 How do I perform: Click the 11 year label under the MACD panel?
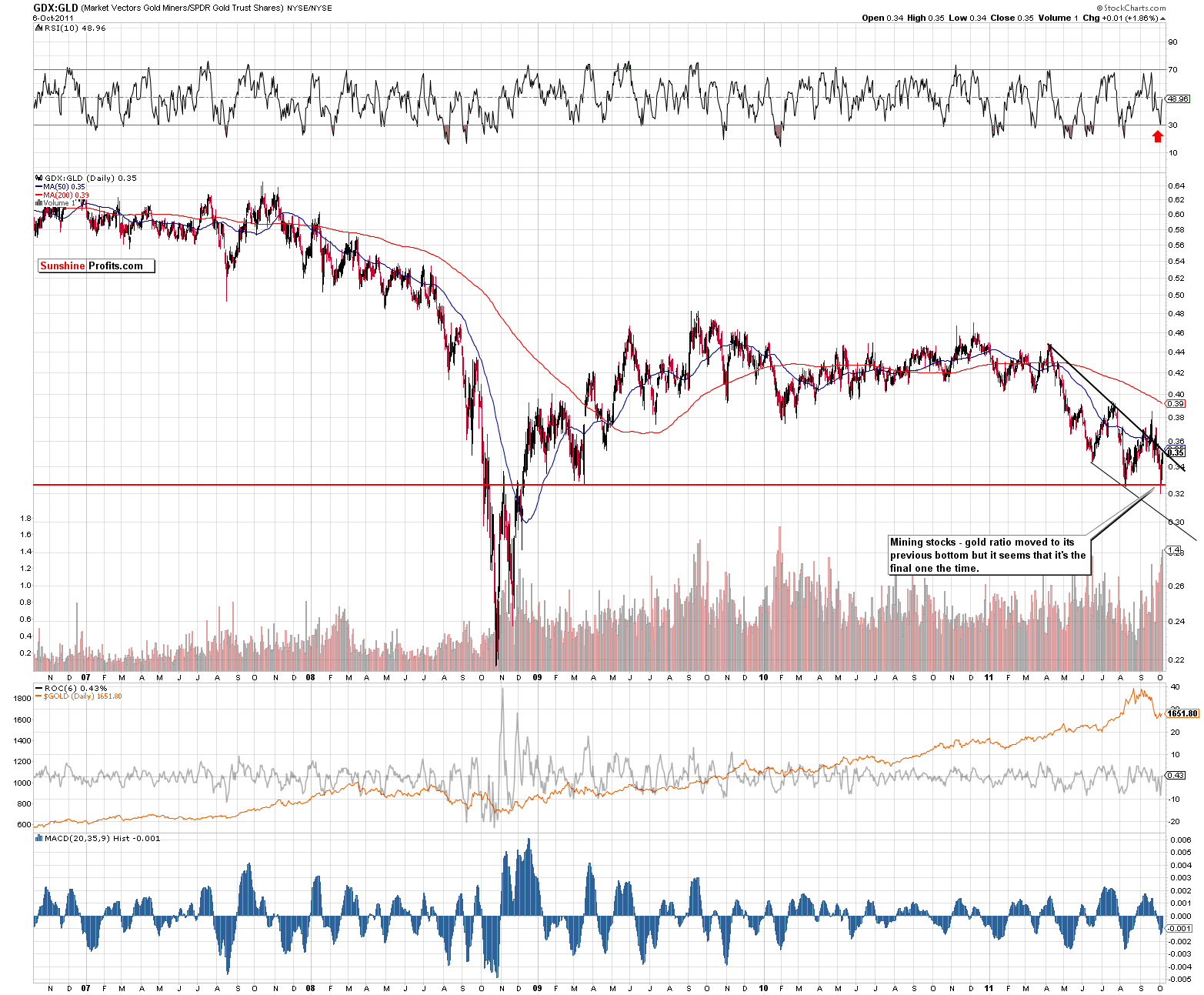point(989,988)
